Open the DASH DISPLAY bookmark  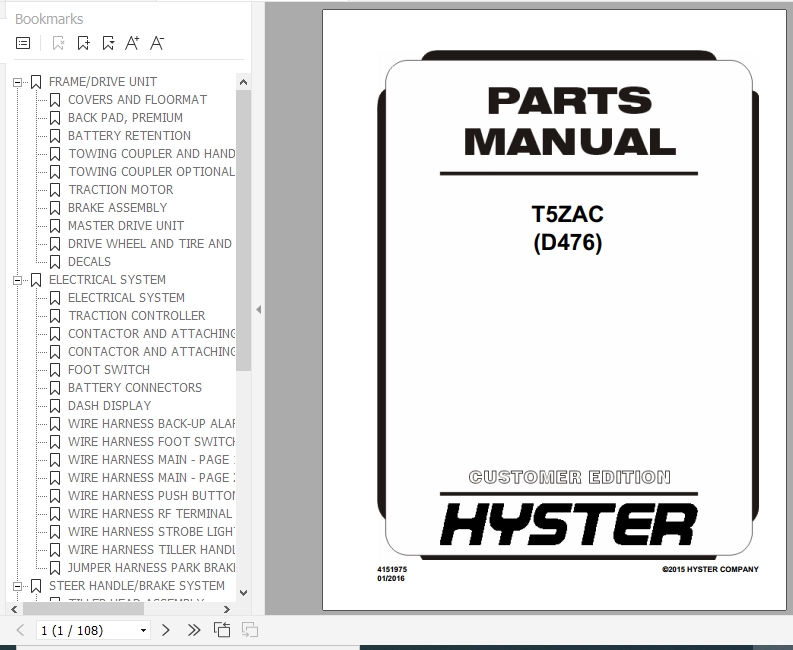click(x=110, y=406)
